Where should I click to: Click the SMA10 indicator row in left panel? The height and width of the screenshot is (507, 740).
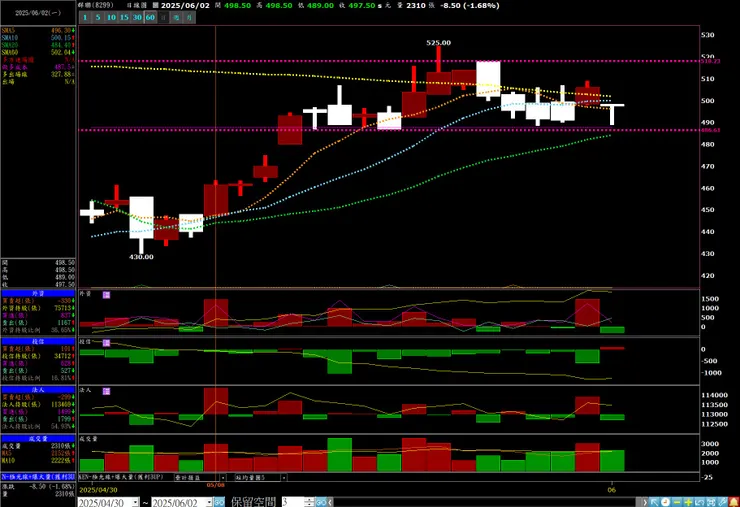38,38
